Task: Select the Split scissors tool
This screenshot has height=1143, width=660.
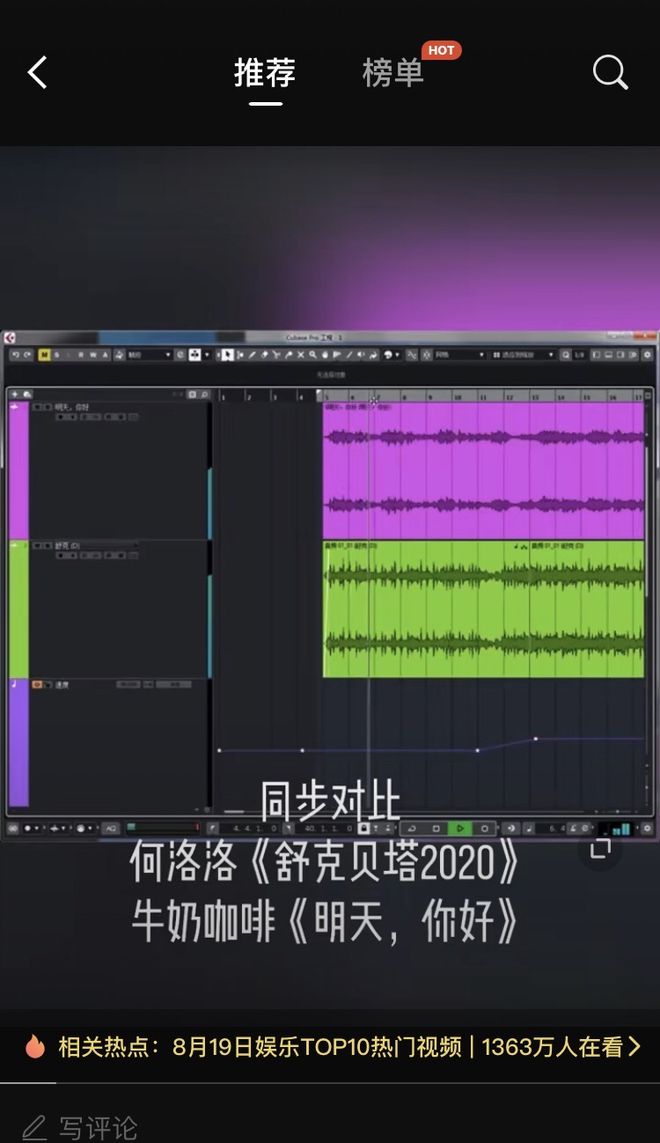Action: (277, 355)
